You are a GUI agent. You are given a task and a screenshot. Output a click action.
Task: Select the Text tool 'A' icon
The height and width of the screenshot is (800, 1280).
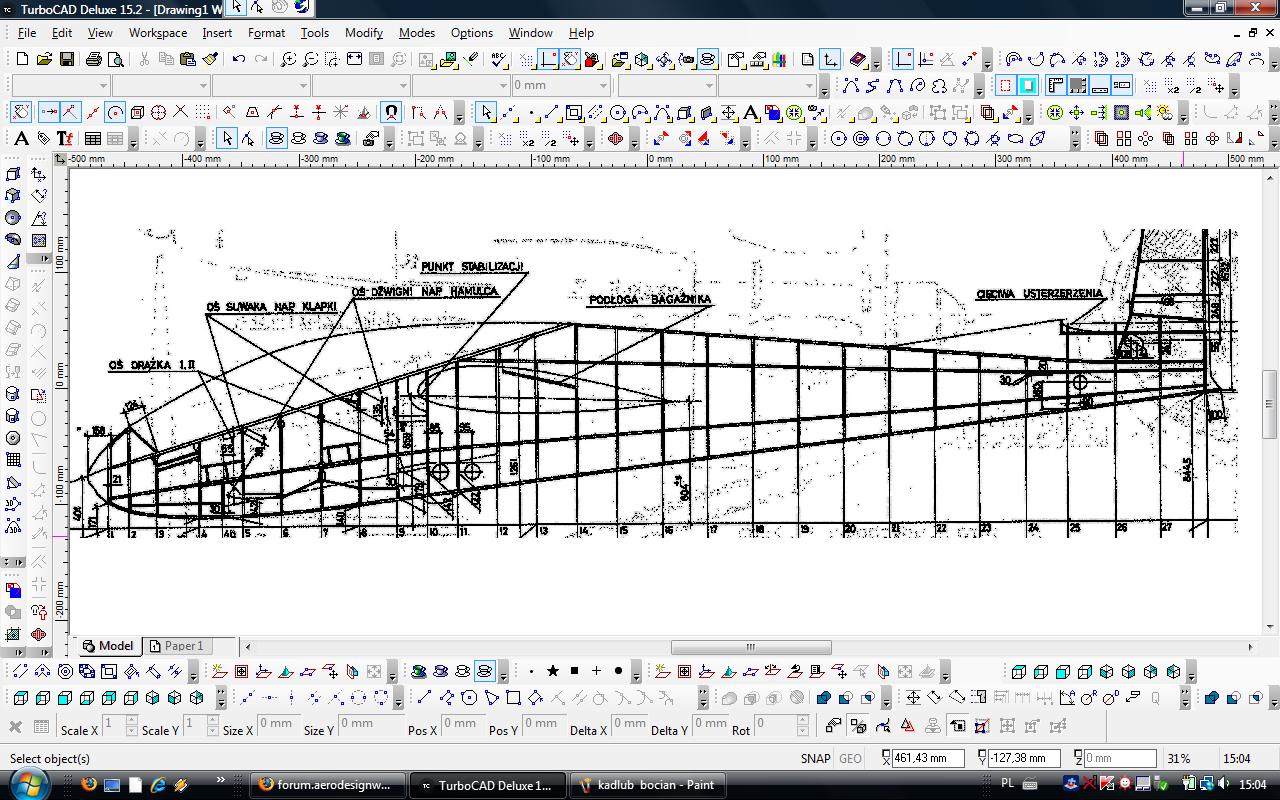coord(21,138)
